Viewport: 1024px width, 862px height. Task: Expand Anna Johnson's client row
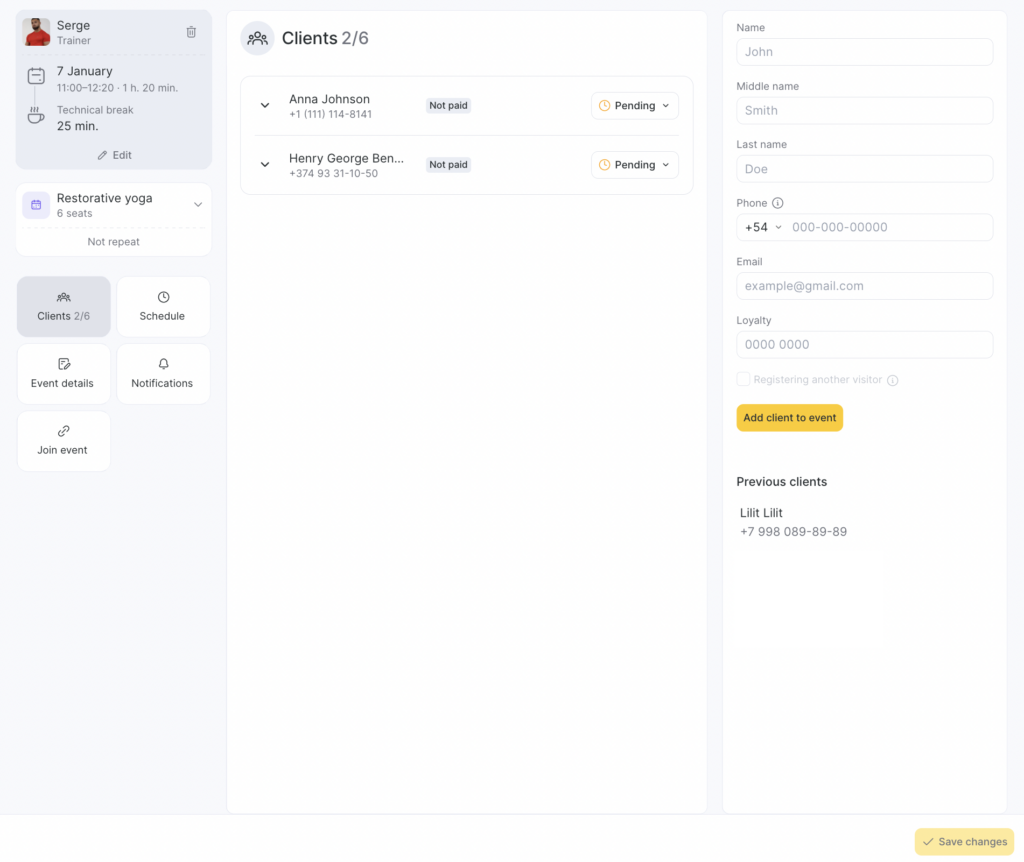(x=265, y=106)
